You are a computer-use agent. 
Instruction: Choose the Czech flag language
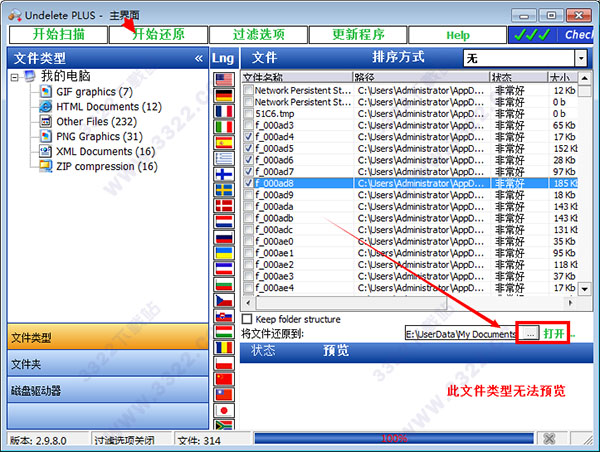[x=224, y=300]
